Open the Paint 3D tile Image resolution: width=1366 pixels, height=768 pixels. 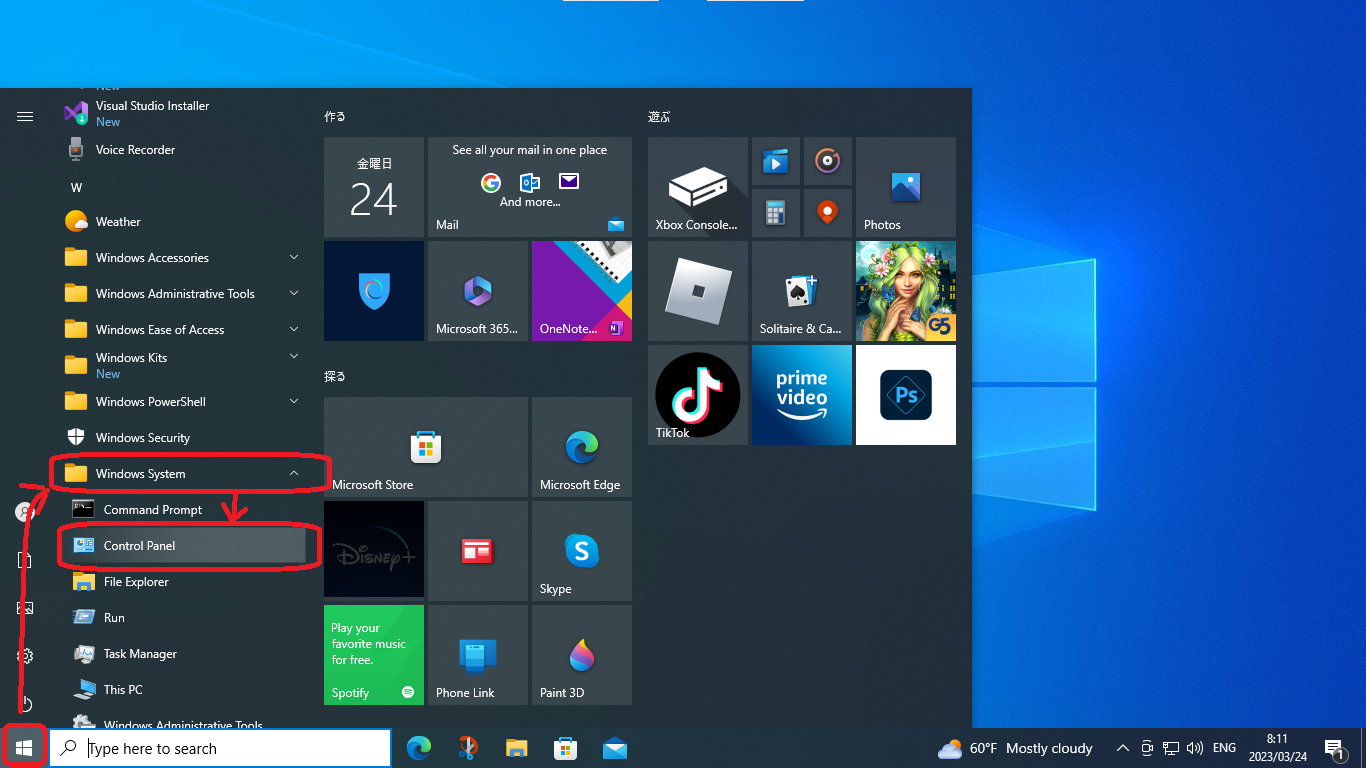tap(581, 655)
